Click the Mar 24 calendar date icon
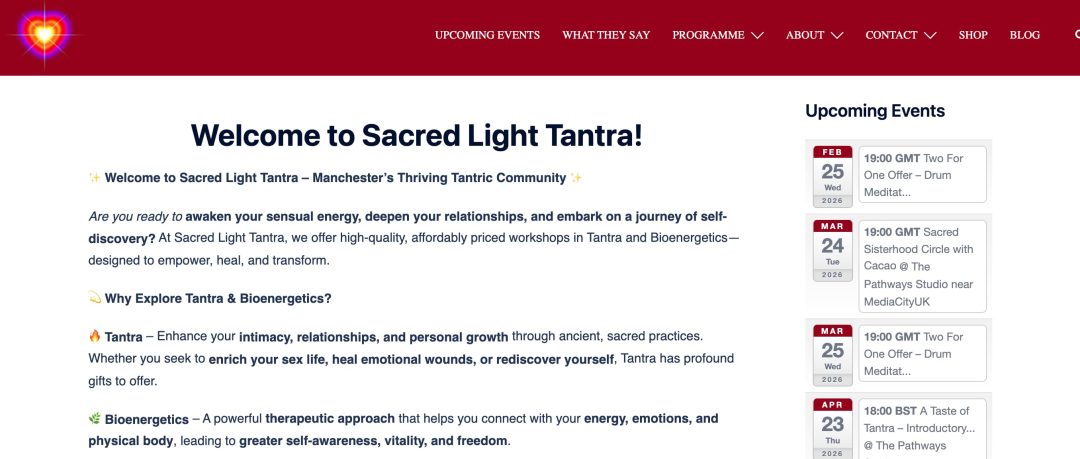The width and height of the screenshot is (1080, 459). 832,251
